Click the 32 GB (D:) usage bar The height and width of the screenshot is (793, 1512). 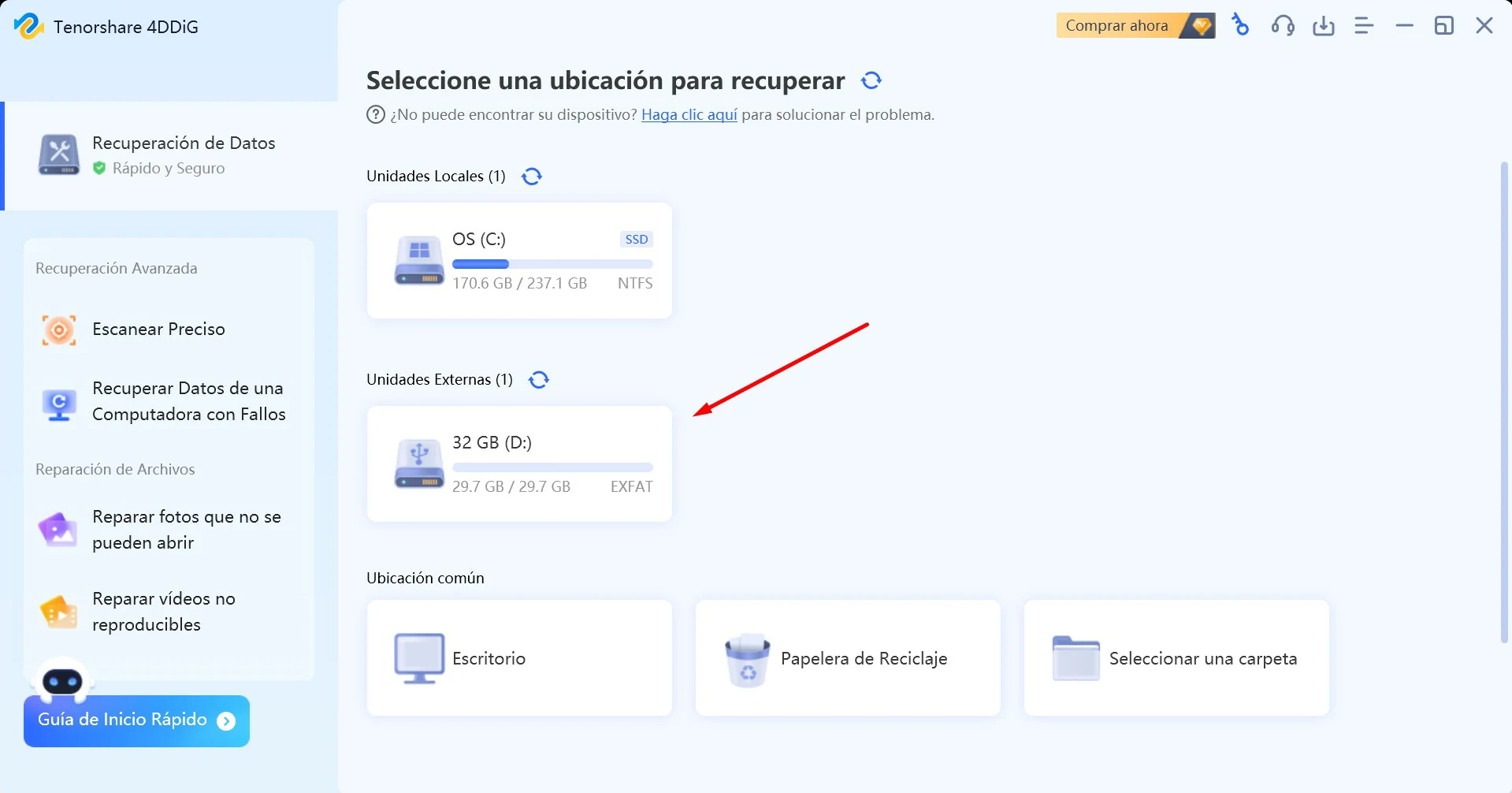click(x=552, y=467)
